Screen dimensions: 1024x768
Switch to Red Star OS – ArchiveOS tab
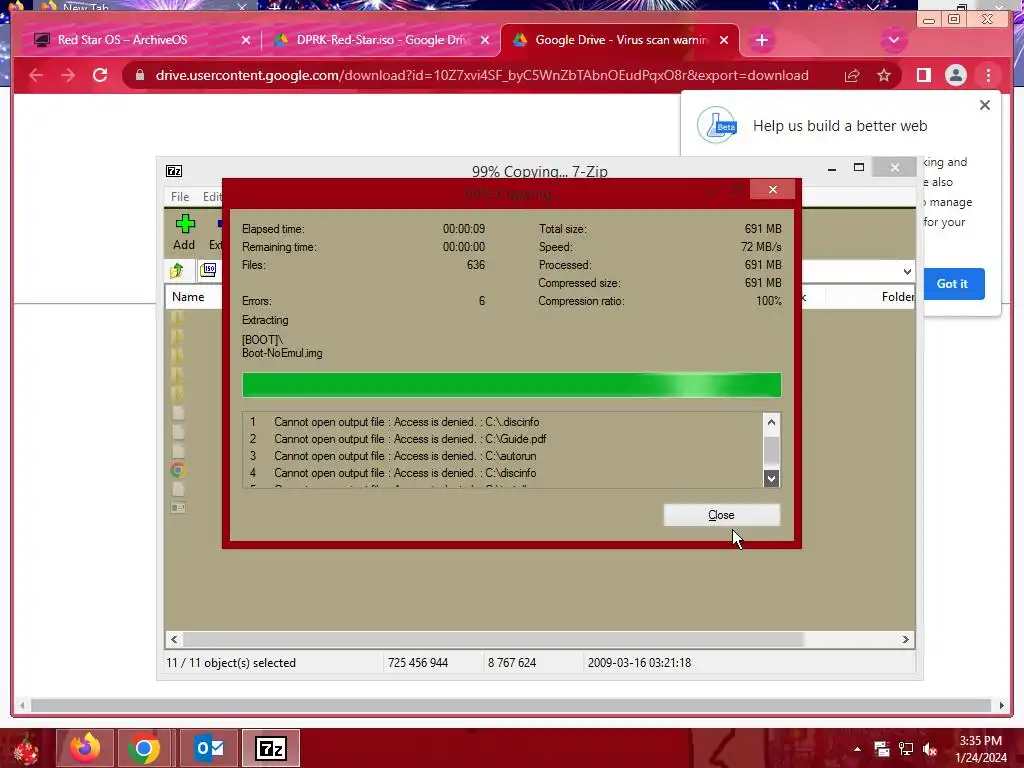[122, 40]
